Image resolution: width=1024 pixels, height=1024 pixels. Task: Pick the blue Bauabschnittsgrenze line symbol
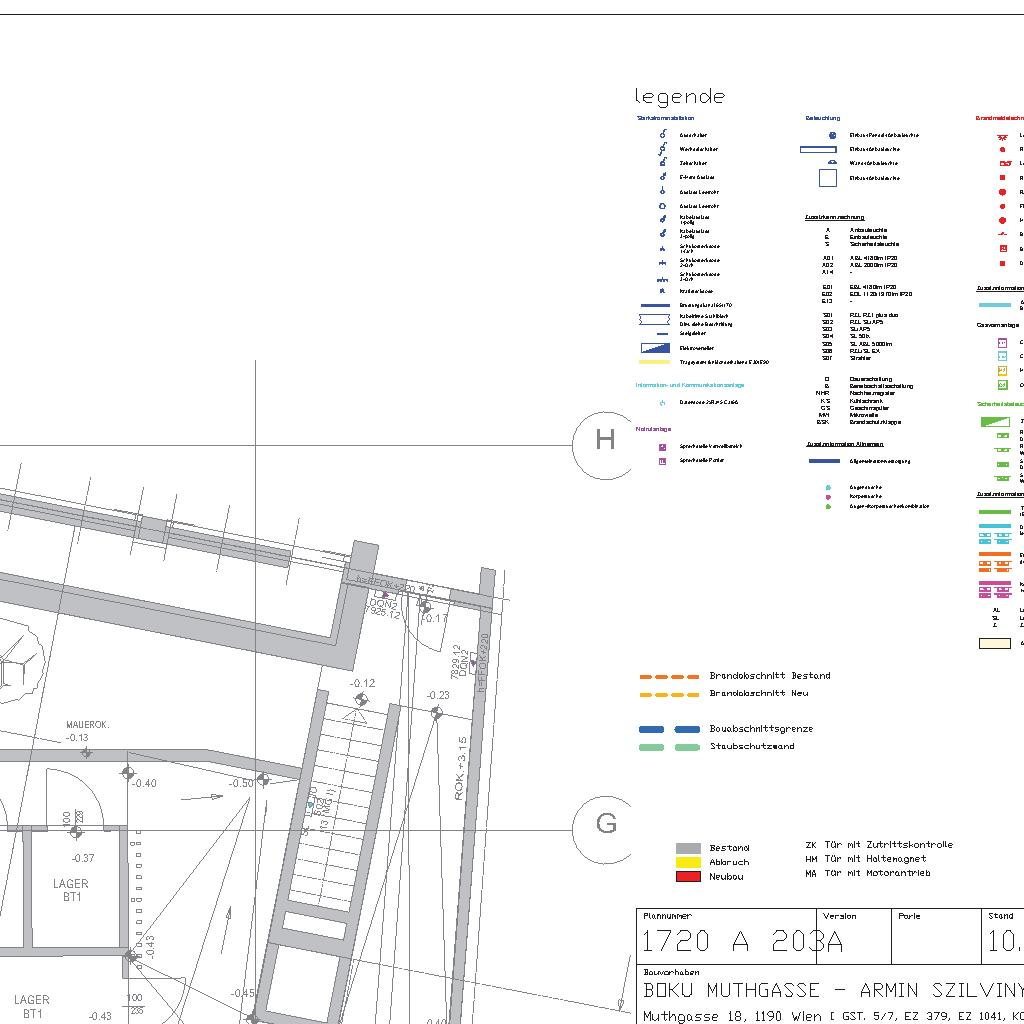click(669, 729)
